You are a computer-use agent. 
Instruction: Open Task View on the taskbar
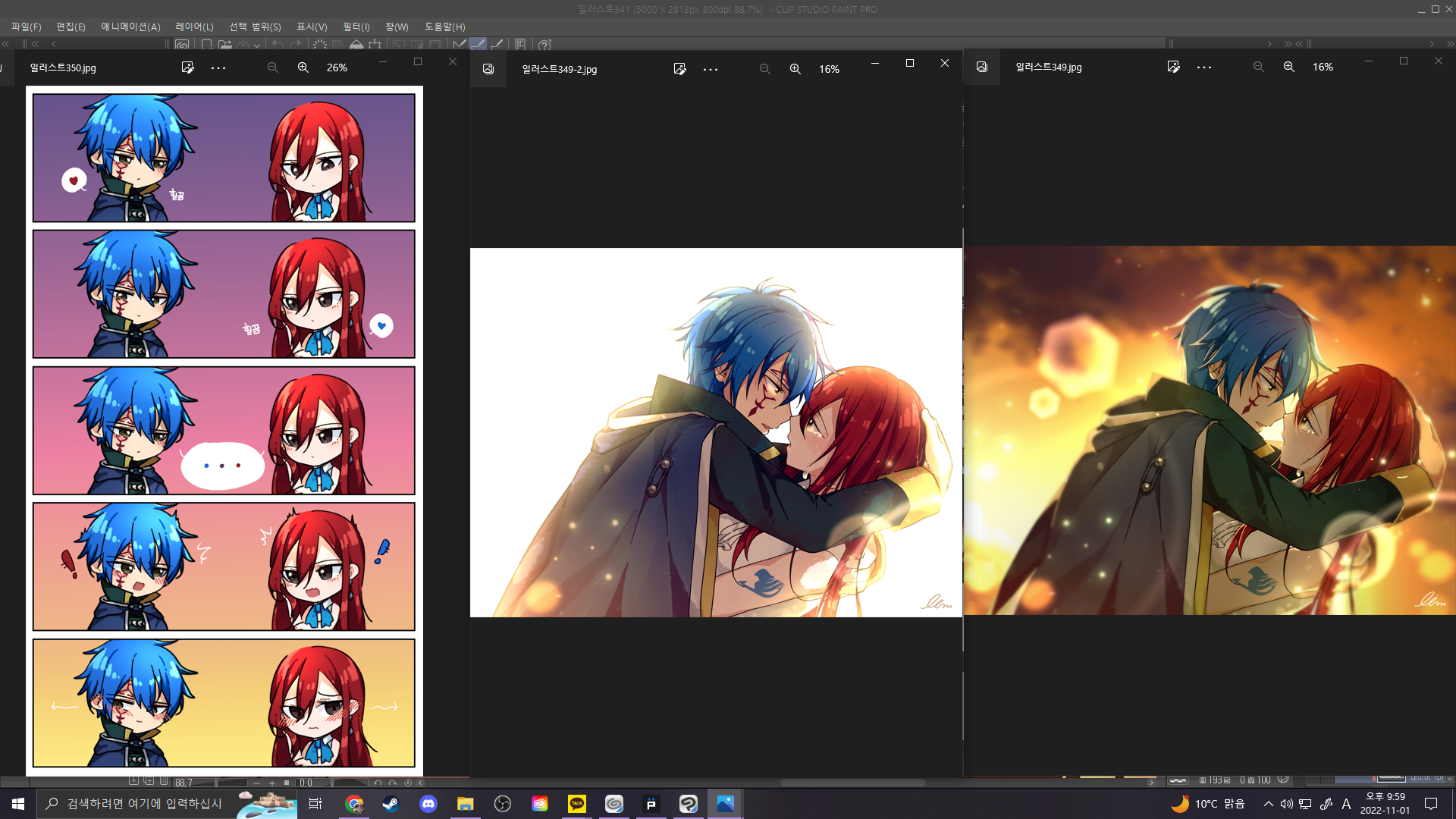(x=315, y=804)
